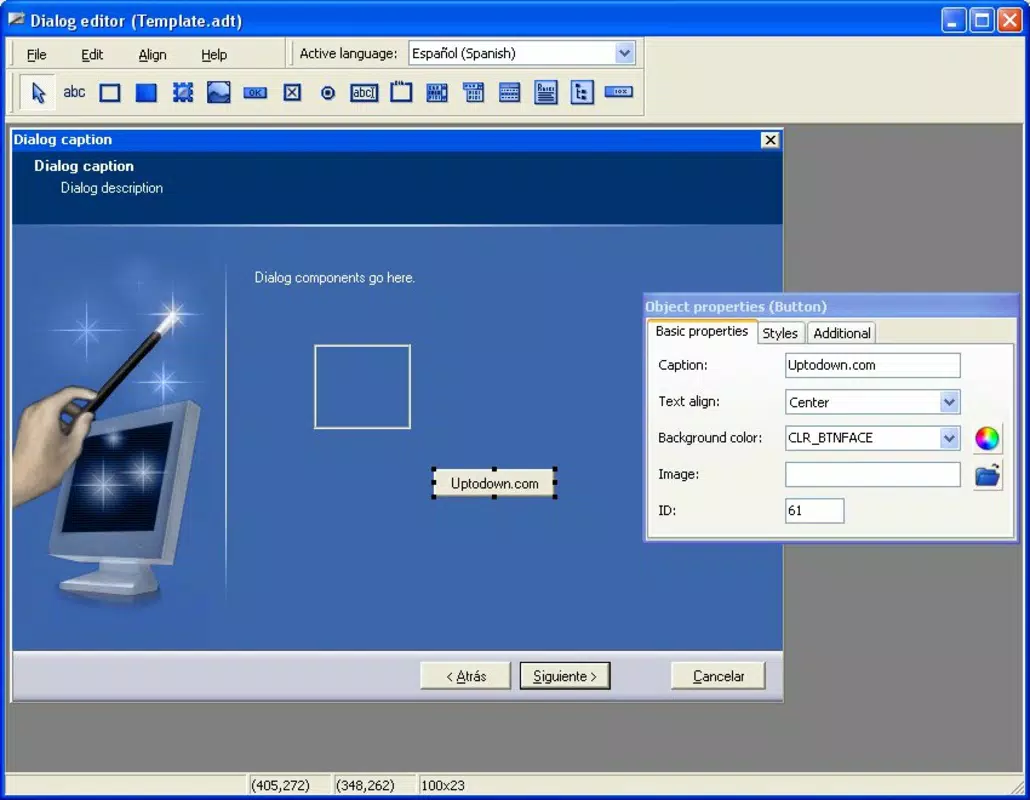Image resolution: width=1030 pixels, height=800 pixels.
Task: Select the empty frame on dialog canvas
Action: point(363,387)
